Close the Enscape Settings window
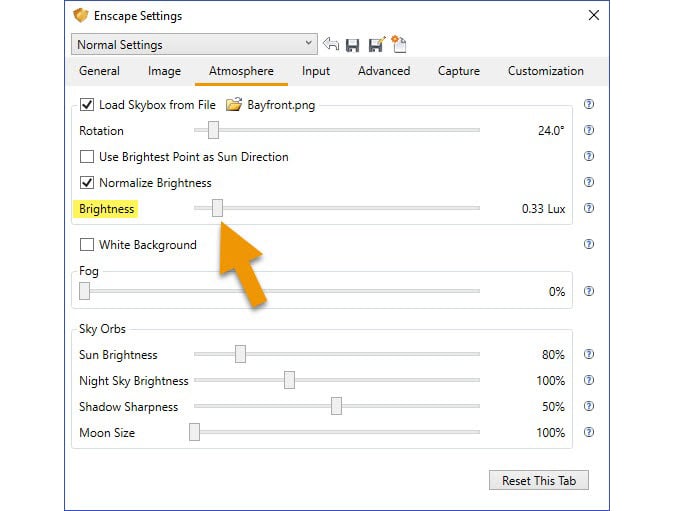The width and height of the screenshot is (676, 511). point(594,16)
